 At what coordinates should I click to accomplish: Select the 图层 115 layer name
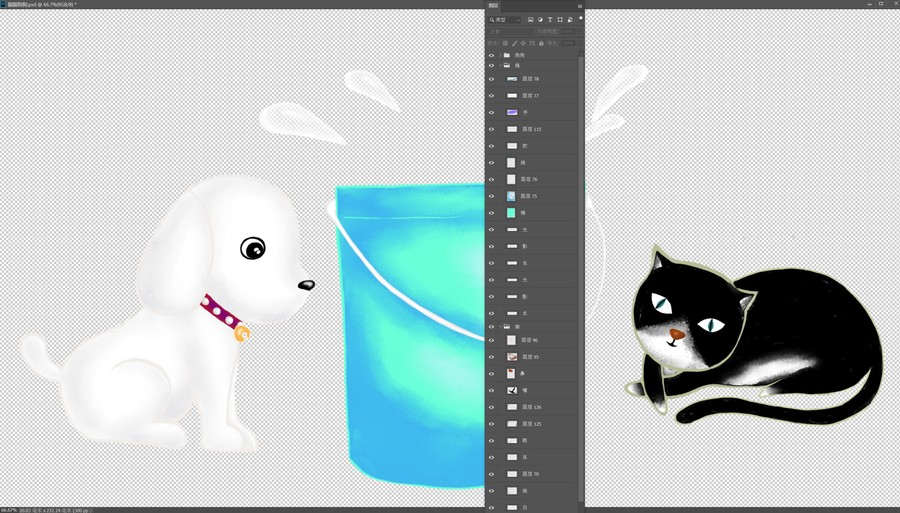point(532,129)
